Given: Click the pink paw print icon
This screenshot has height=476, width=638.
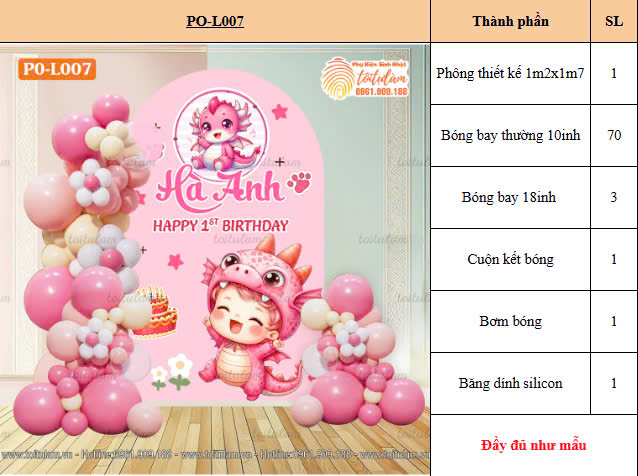Looking at the screenshot, I should coord(300,182).
